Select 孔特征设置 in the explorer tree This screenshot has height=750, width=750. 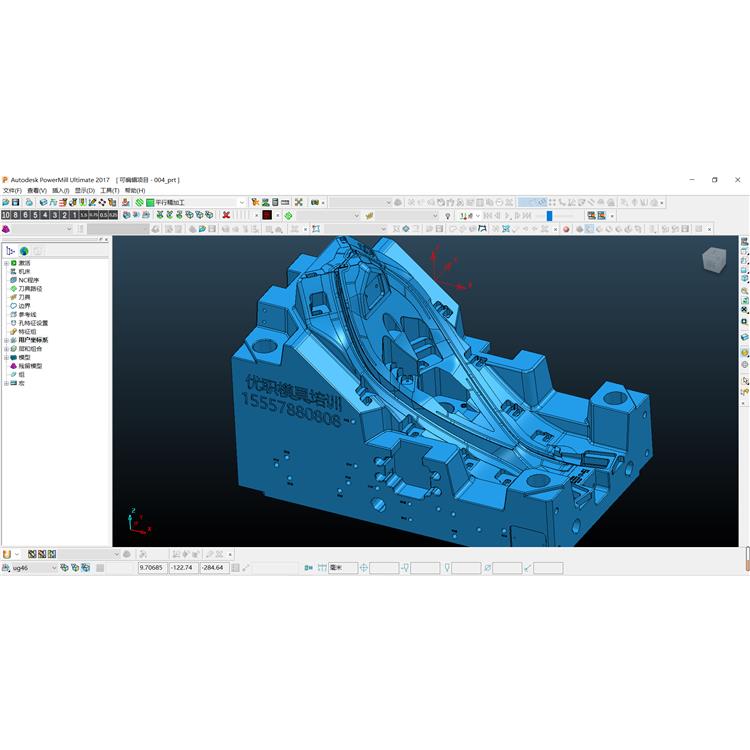click(33, 323)
